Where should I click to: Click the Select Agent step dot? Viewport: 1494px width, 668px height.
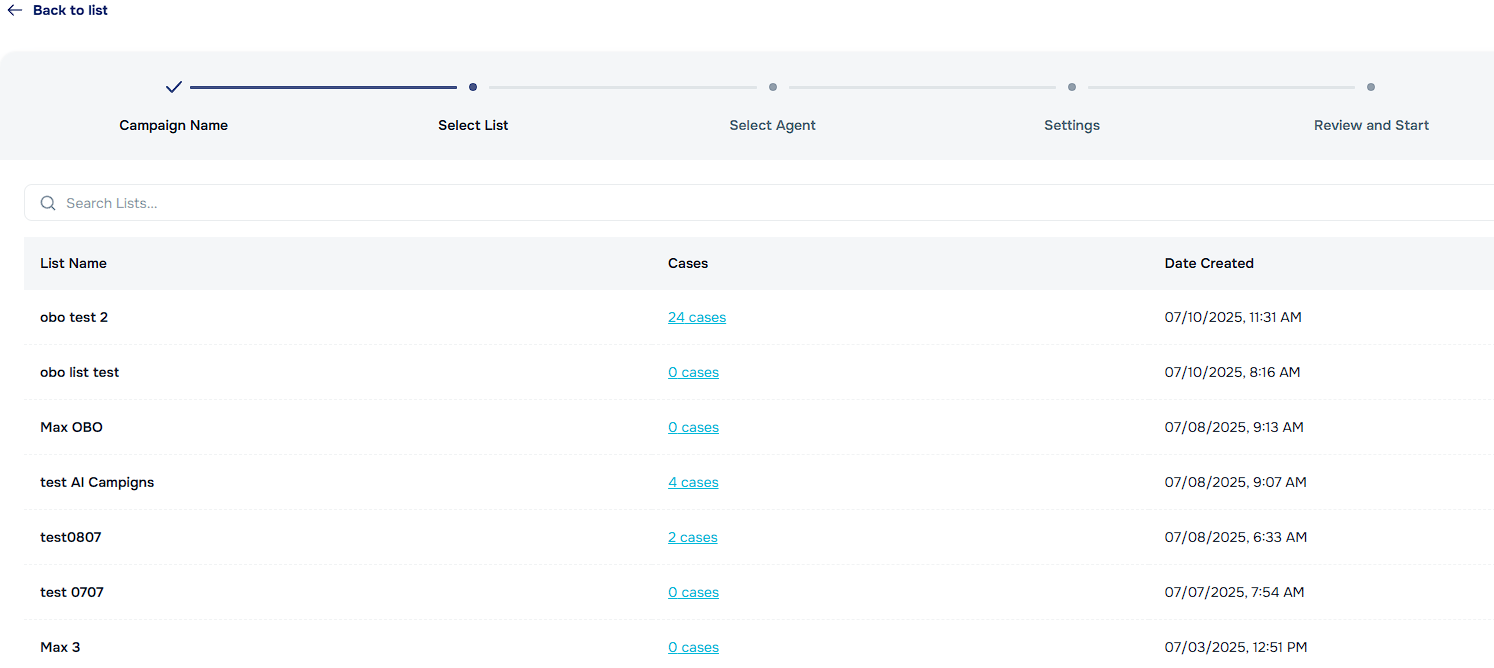[773, 87]
